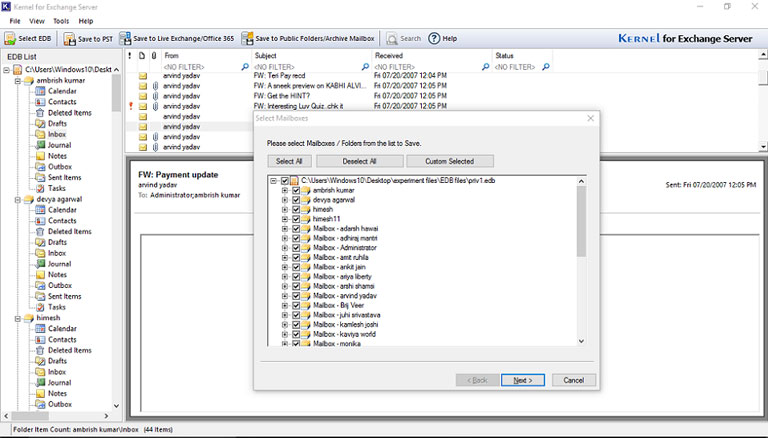Image resolution: width=768 pixels, height=438 pixels.
Task: Select ambrish kumar Deleted Items icon
Action: click(x=40, y=113)
